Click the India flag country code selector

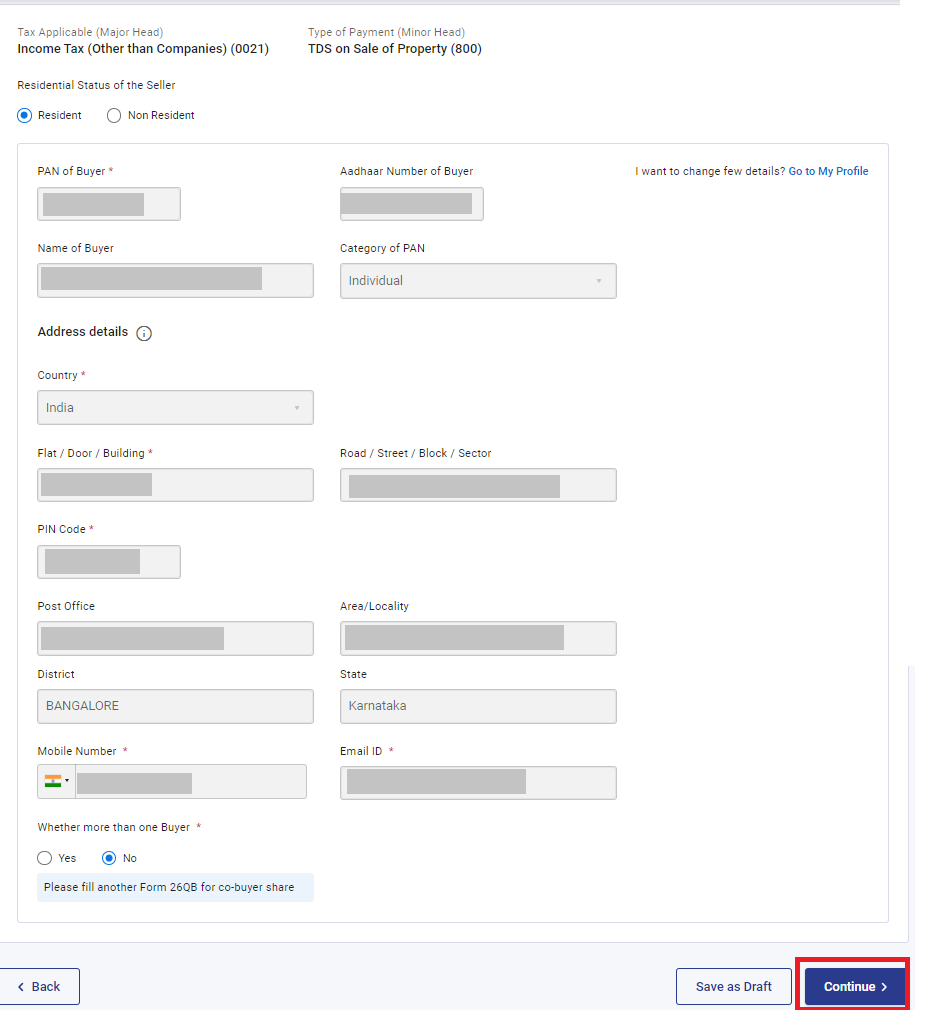coord(57,782)
